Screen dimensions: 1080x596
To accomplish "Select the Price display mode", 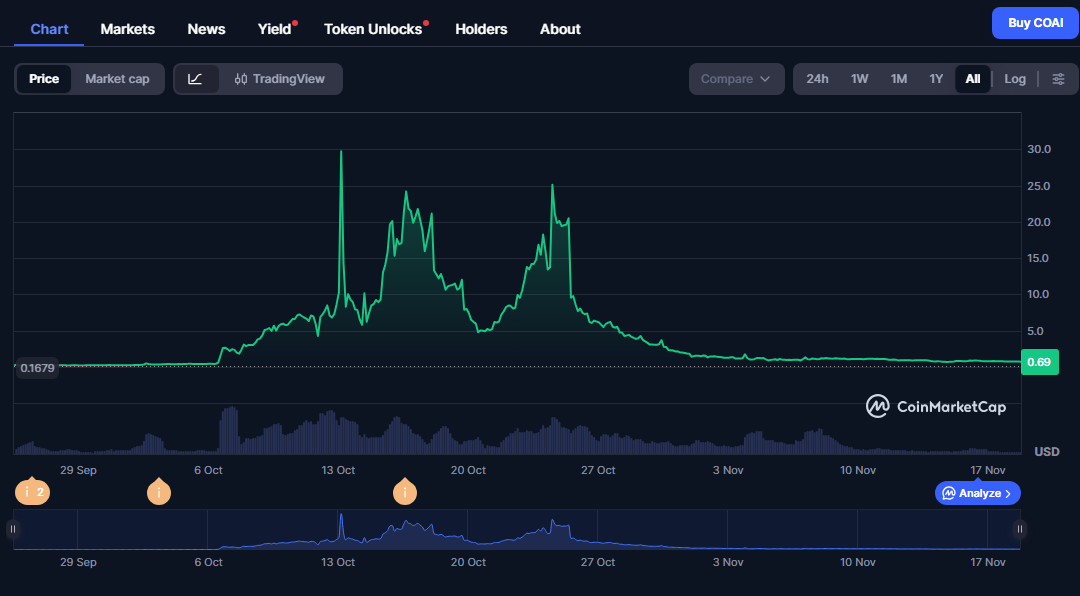I will (44, 78).
